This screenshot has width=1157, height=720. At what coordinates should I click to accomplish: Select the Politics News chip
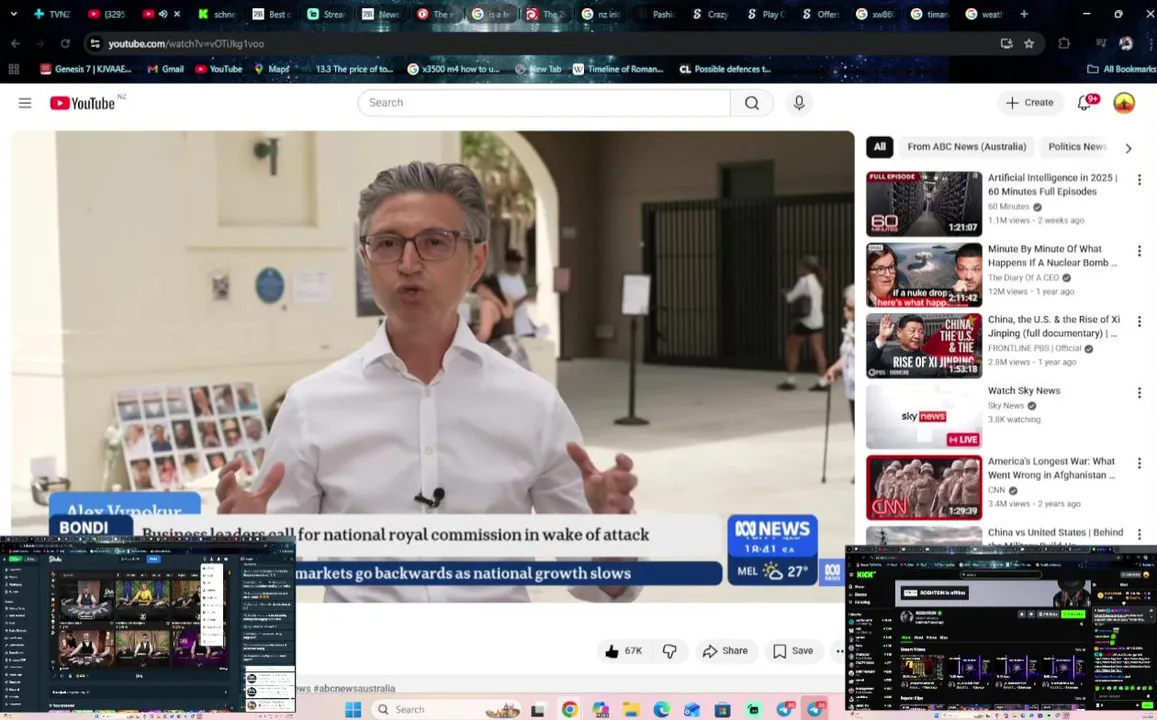(1077, 147)
